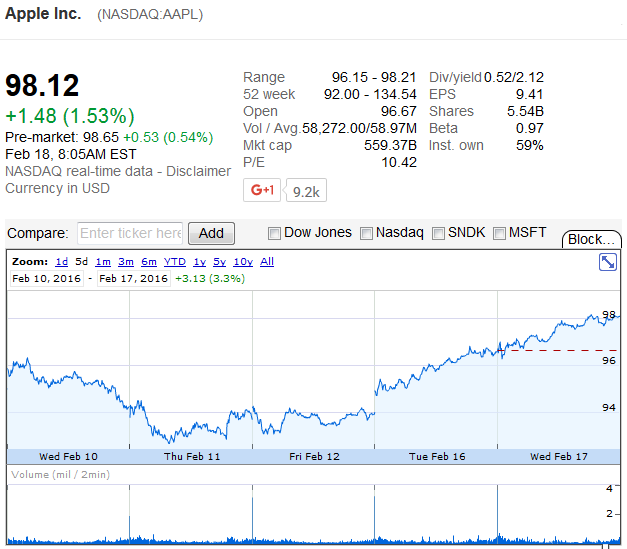Image resolution: width=627 pixels, height=549 pixels.
Task: Open the Disclaimer link
Action: click(x=198, y=171)
